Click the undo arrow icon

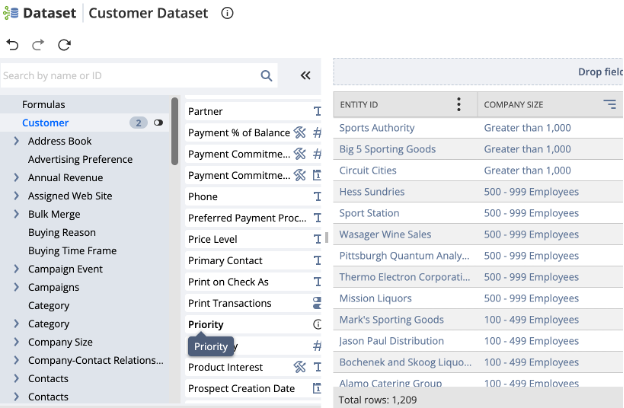click(12, 45)
